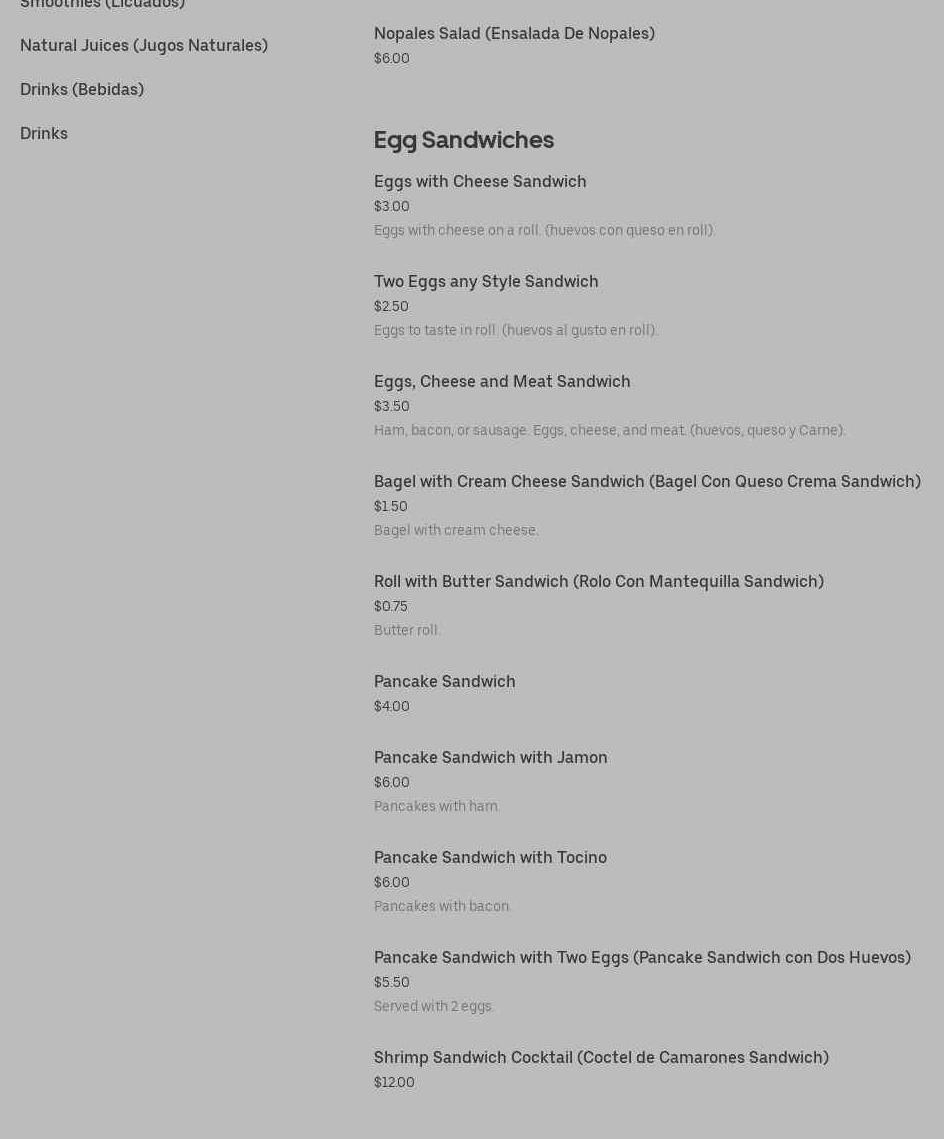Open the plain Drinks category link
This screenshot has width=944, height=1139.
[44, 133]
